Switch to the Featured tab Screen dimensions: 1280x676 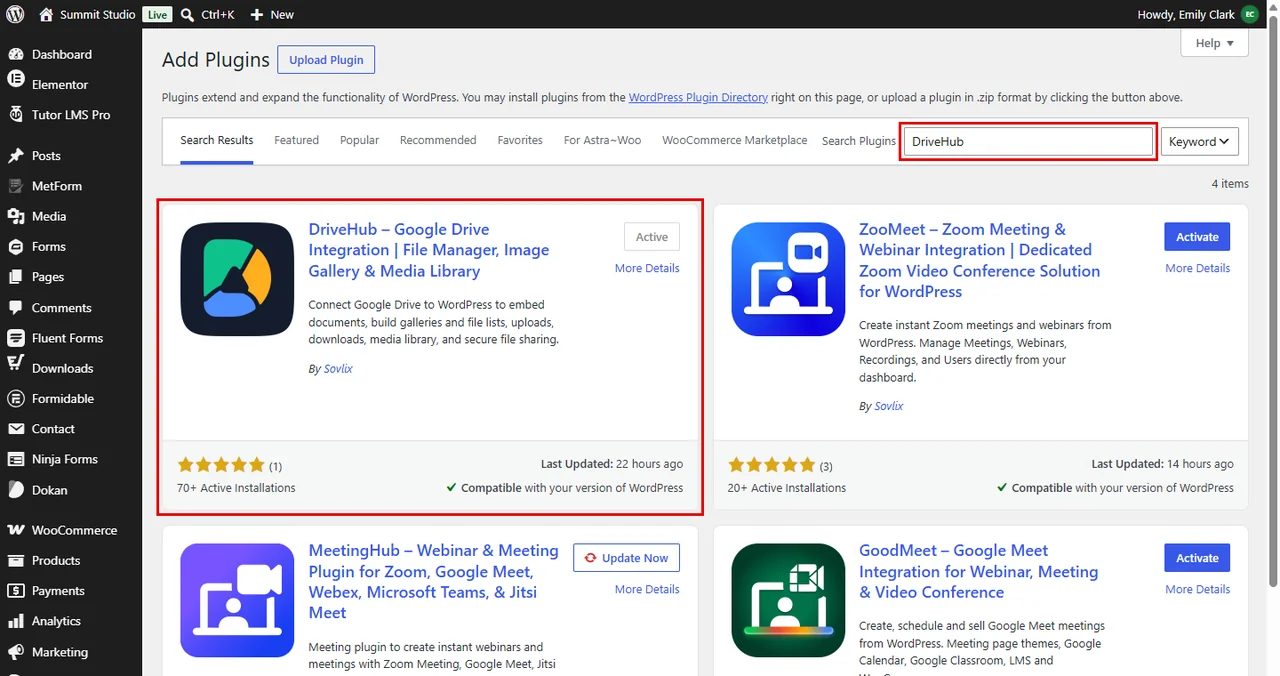(297, 140)
